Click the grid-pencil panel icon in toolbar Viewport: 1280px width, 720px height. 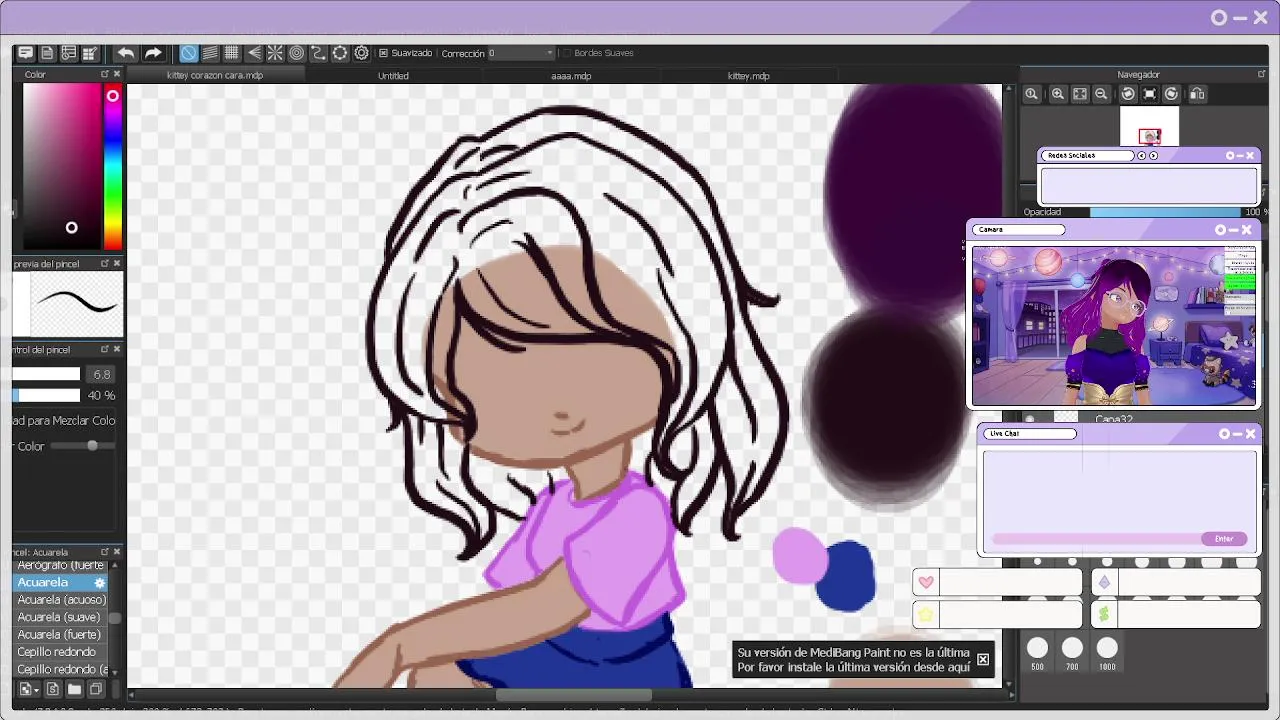(89, 53)
